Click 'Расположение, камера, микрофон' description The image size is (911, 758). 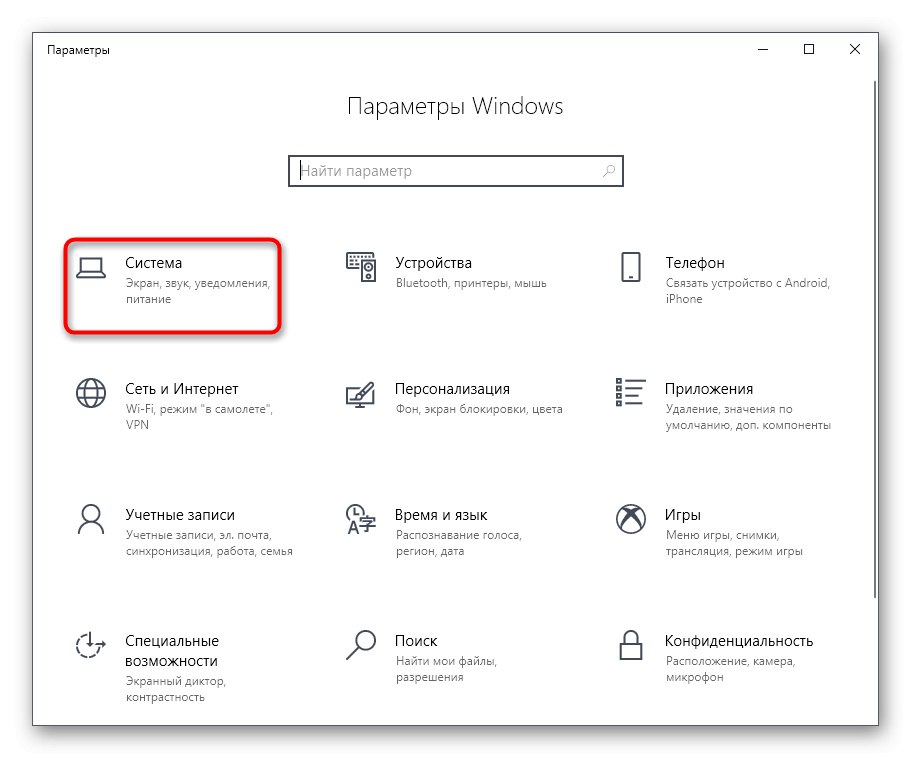coord(730,669)
